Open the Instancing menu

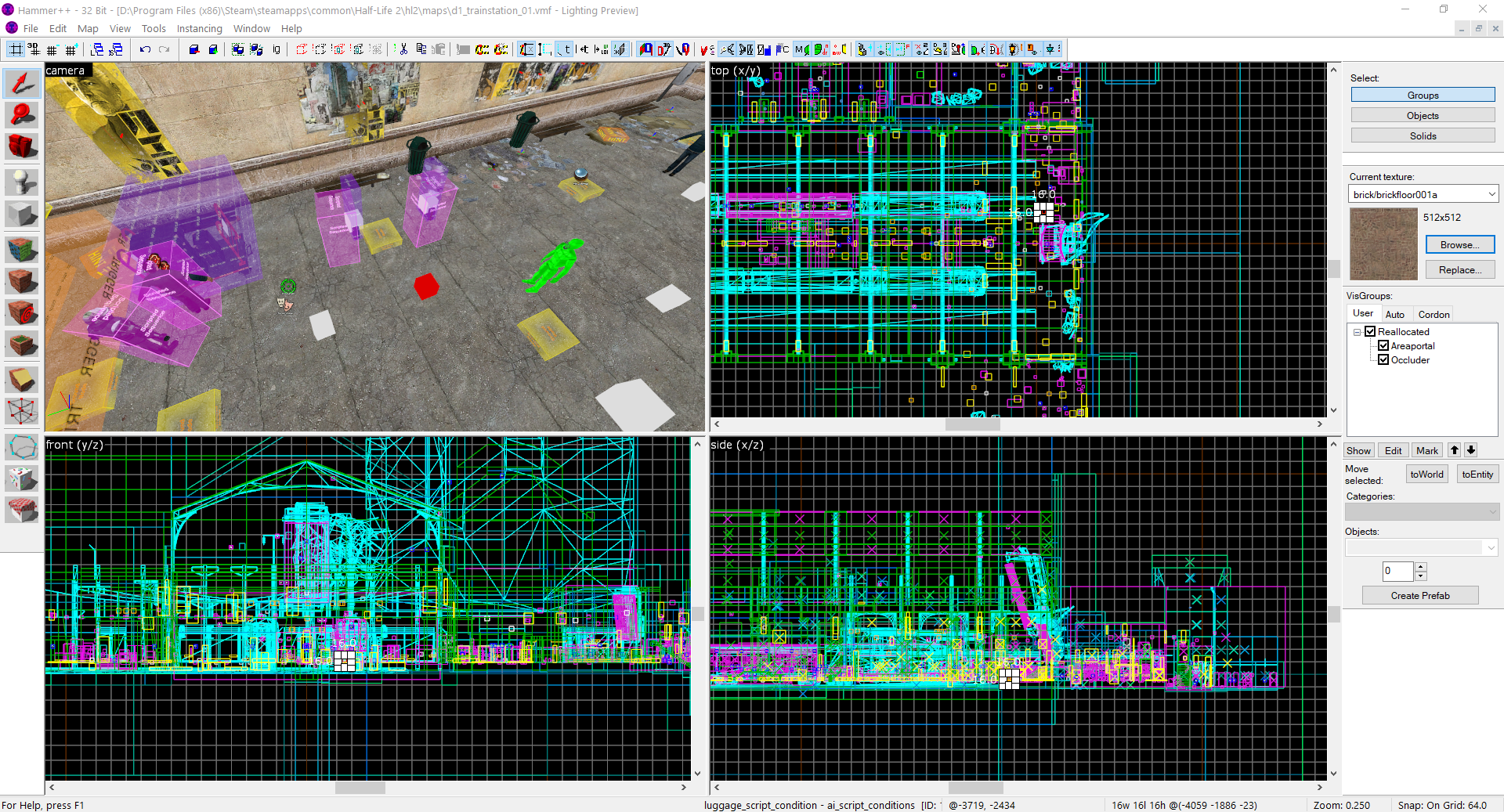[199, 28]
